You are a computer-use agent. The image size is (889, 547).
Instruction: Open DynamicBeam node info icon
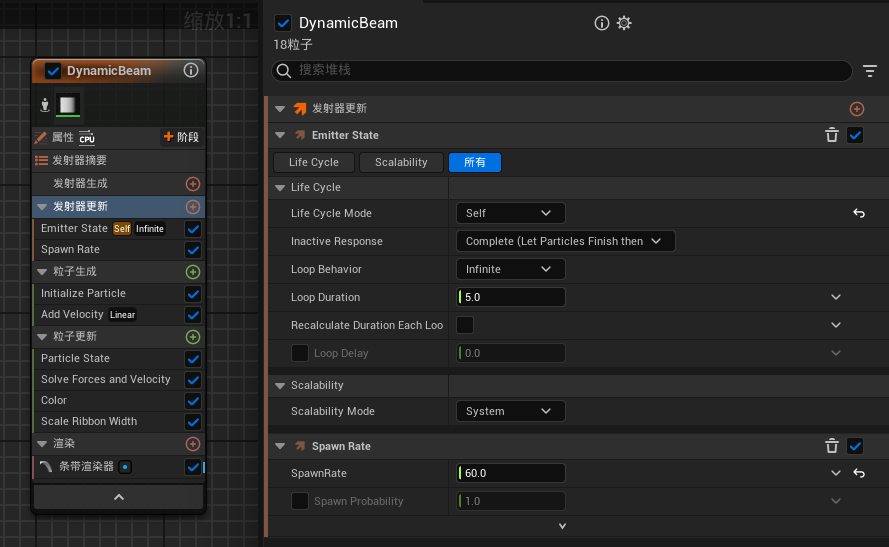[x=191, y=70]
